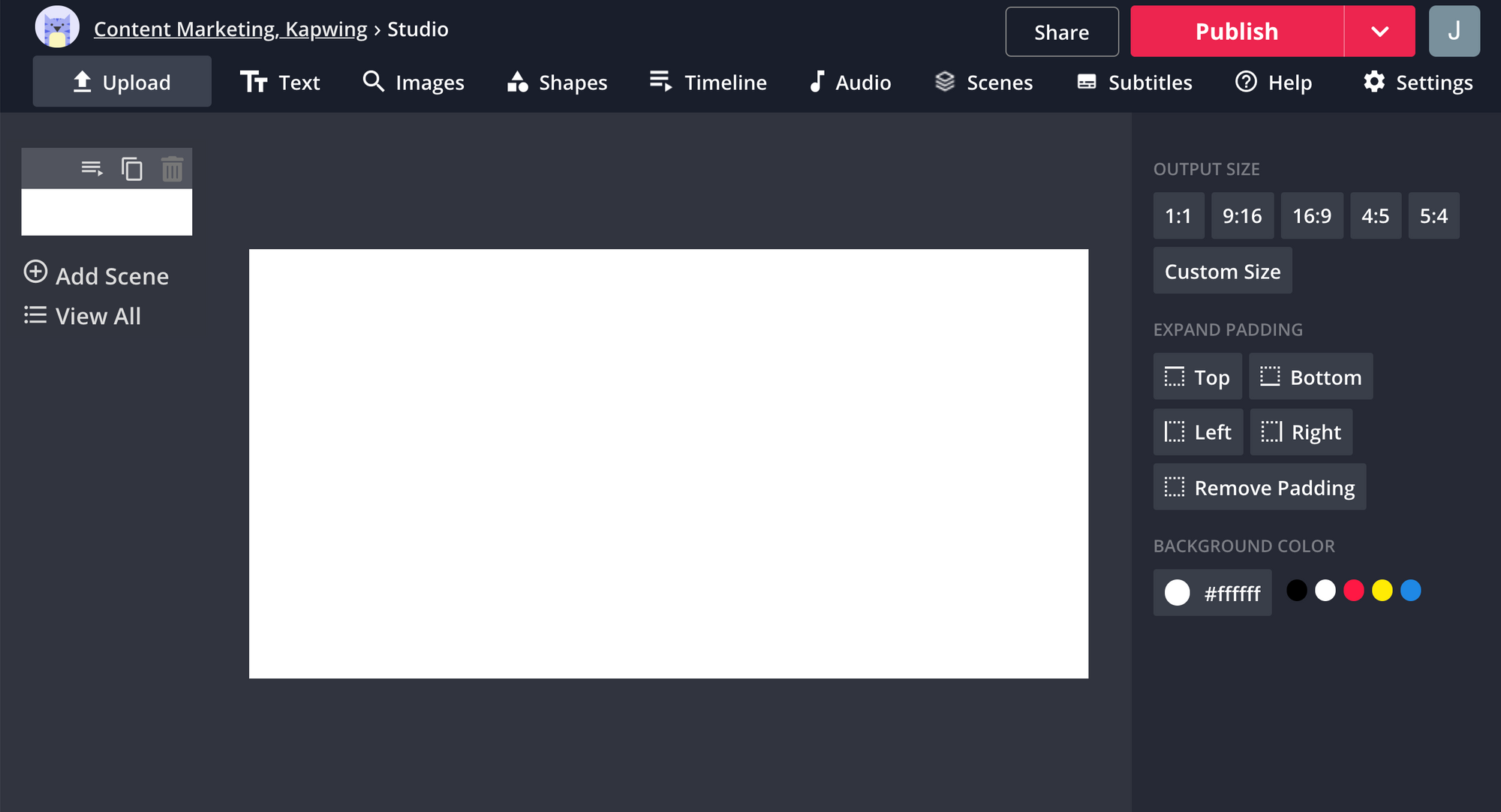Open the background color hex picker
The image size is (1501, 812).
1212,593
